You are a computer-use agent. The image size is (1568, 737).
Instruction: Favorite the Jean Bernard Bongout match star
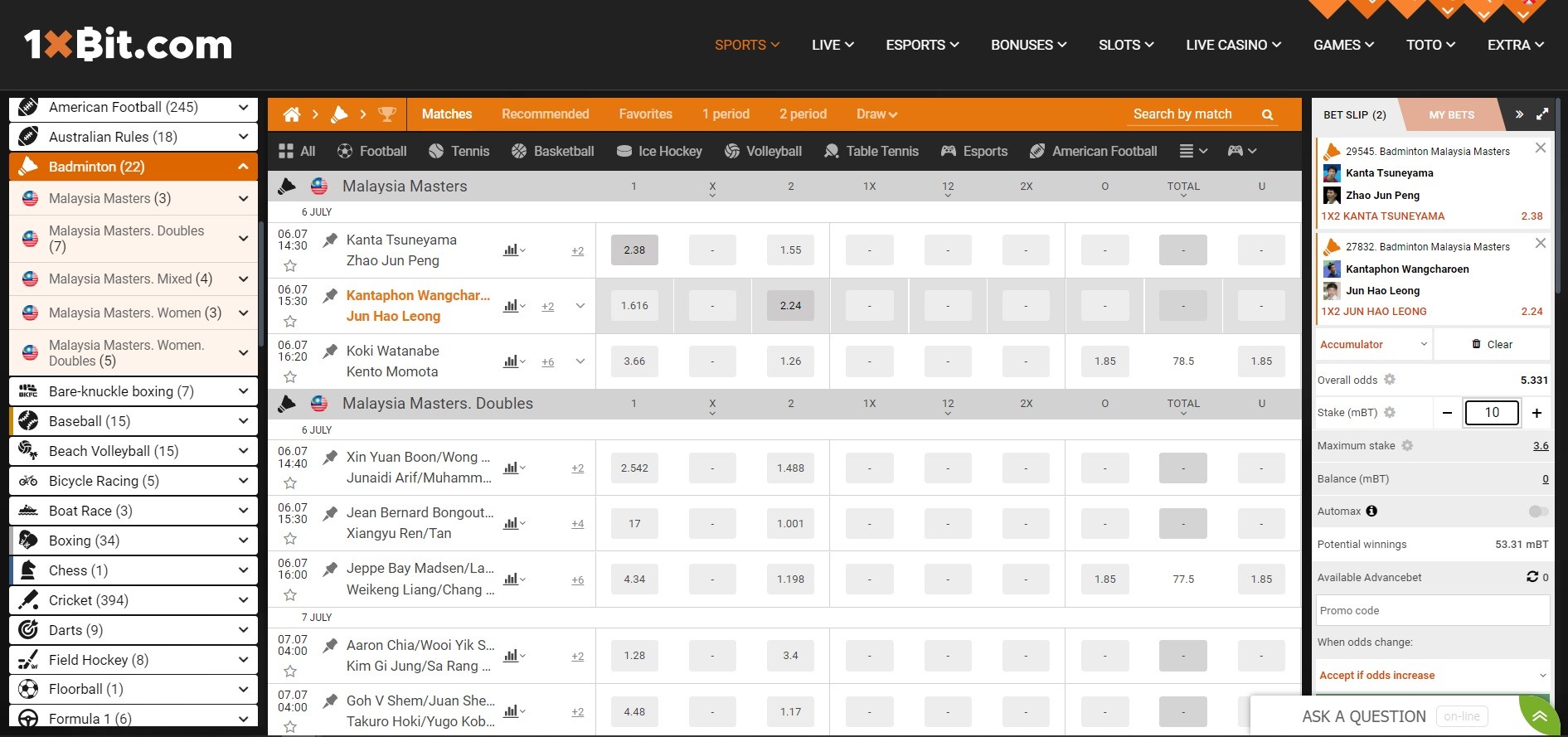coord(290,539)
